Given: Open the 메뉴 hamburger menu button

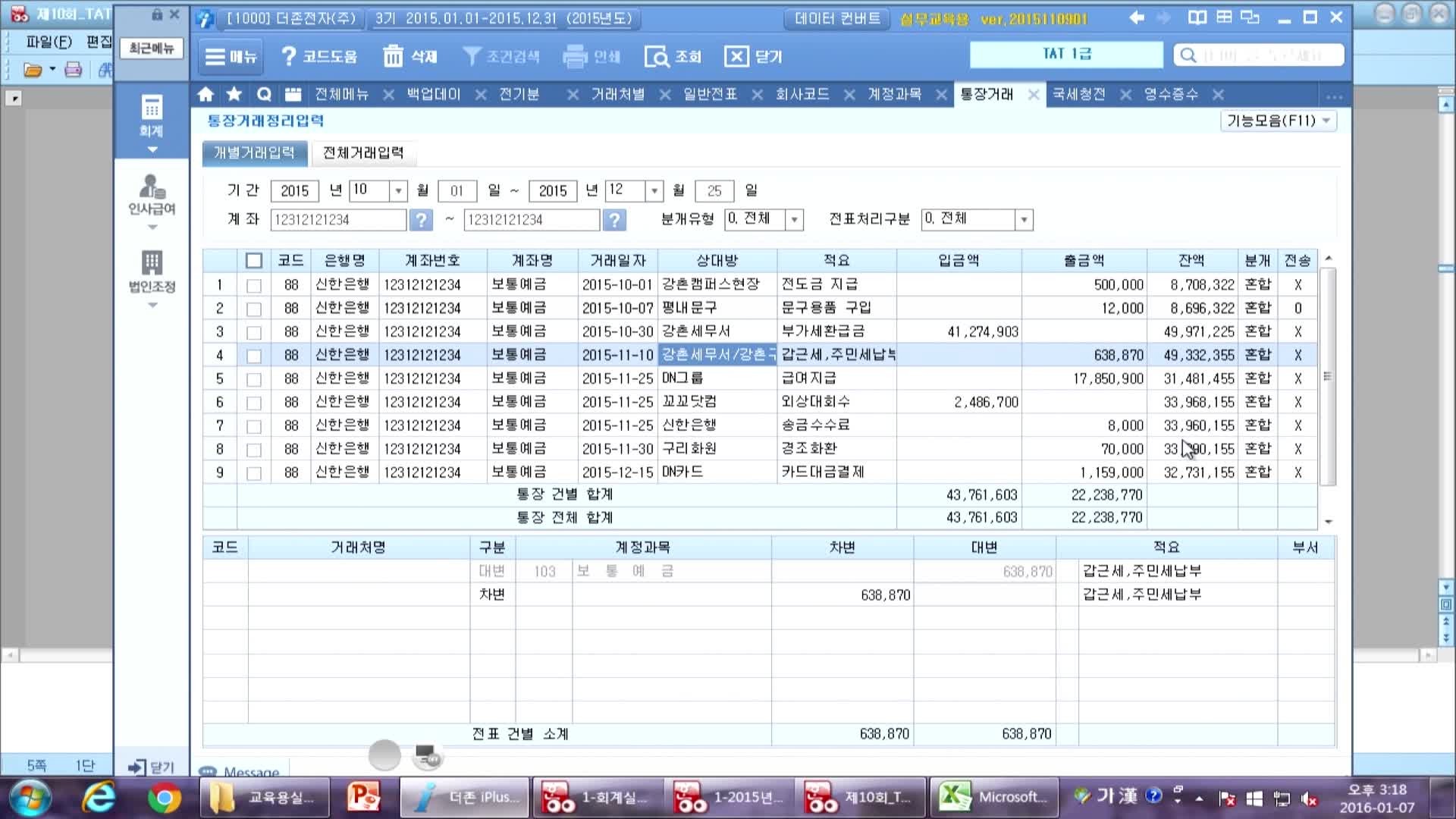Looking at the screenshot, I should coord(231,56).
